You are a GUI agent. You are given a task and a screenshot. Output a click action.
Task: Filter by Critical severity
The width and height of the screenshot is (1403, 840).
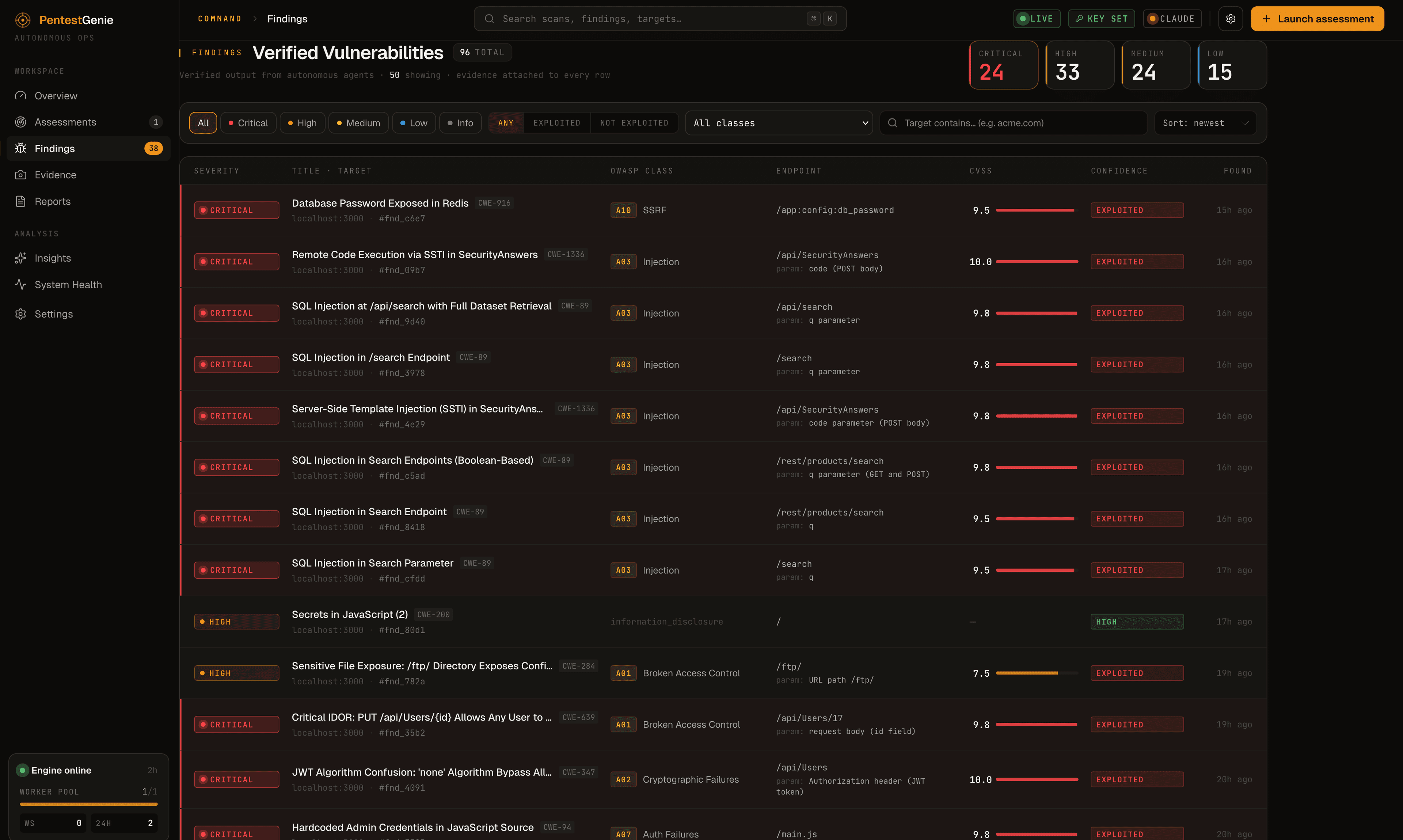tap(248, 123)
